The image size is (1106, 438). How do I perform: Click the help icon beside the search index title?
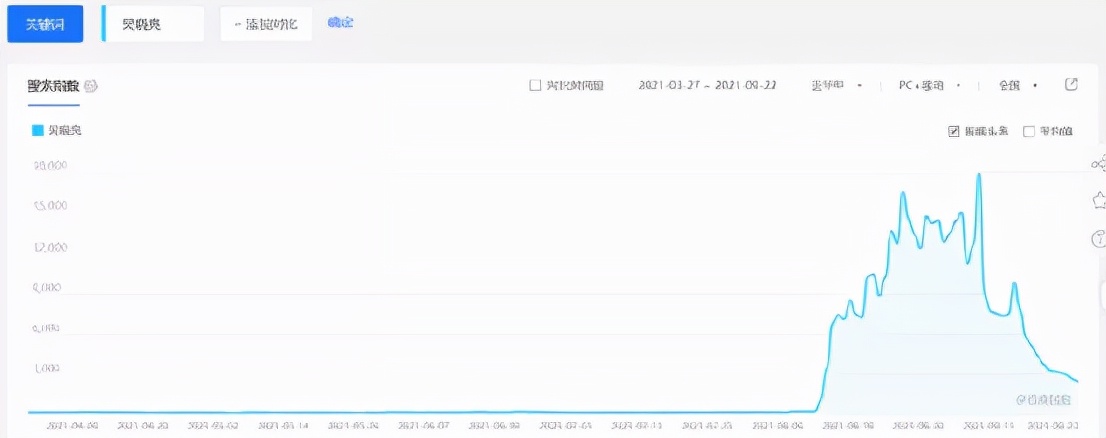pyautogui.click(x=91, y=86)
